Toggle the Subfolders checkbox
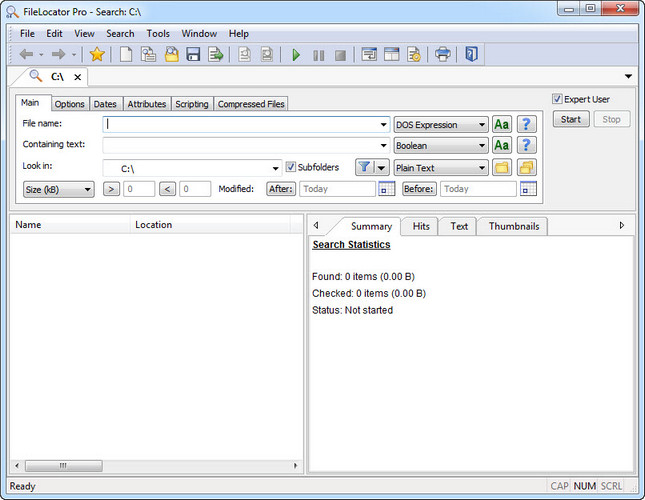This screenshot has width=645, height=500. click(x=291, y=168)
